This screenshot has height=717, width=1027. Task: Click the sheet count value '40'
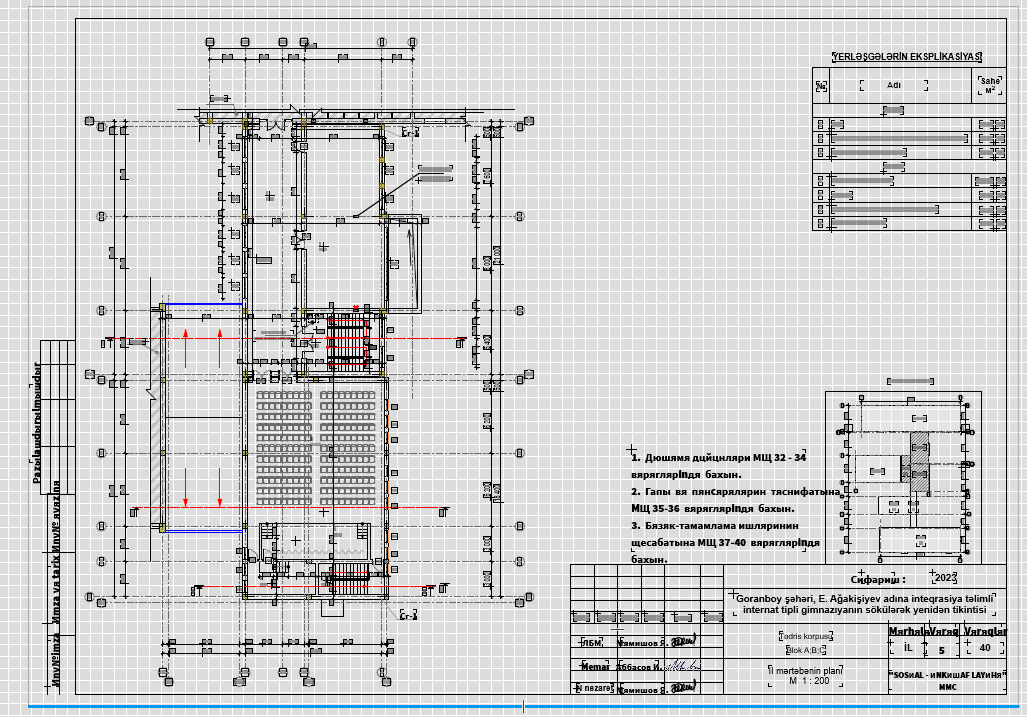point(985,648)
